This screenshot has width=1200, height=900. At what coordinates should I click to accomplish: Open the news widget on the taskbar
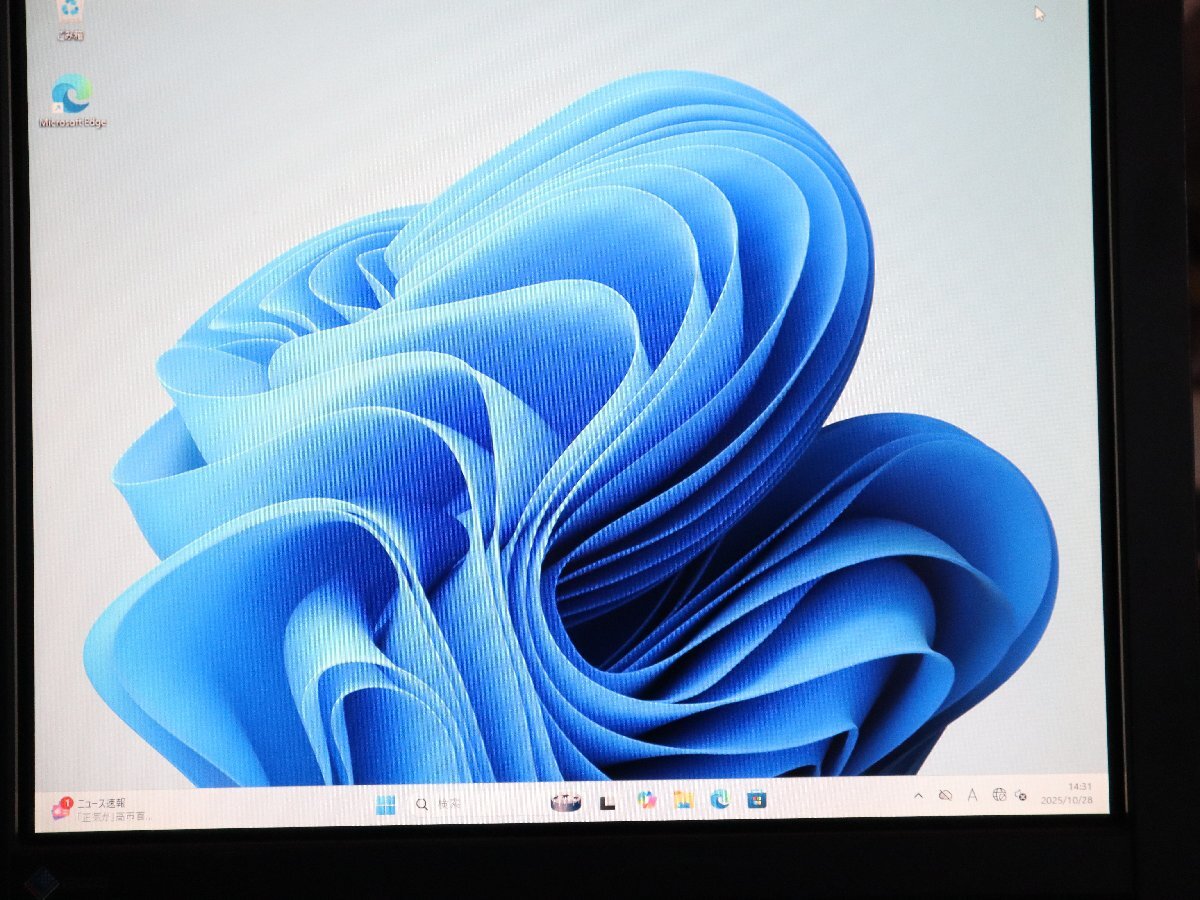point(100,808)
